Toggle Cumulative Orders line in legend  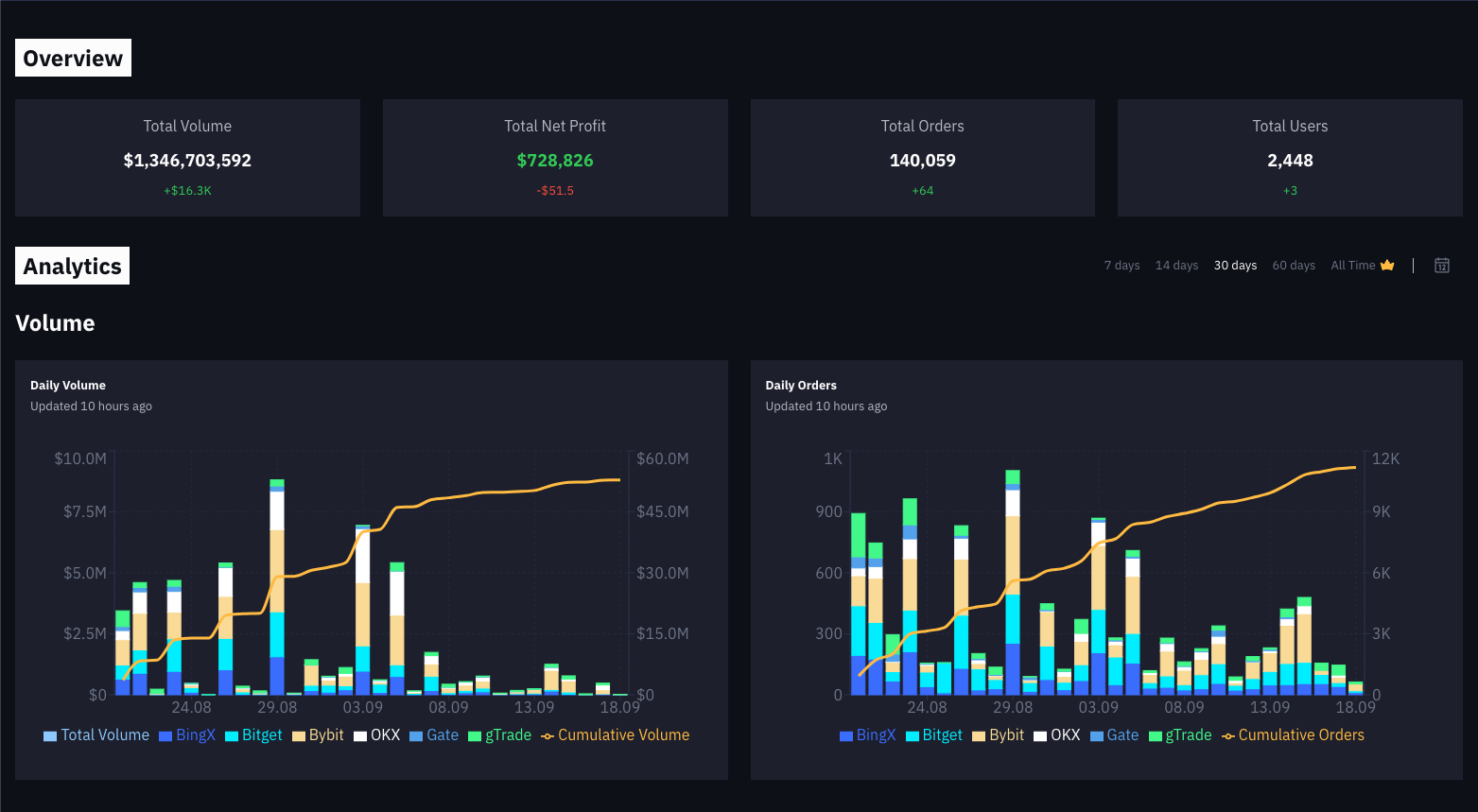1293,735
